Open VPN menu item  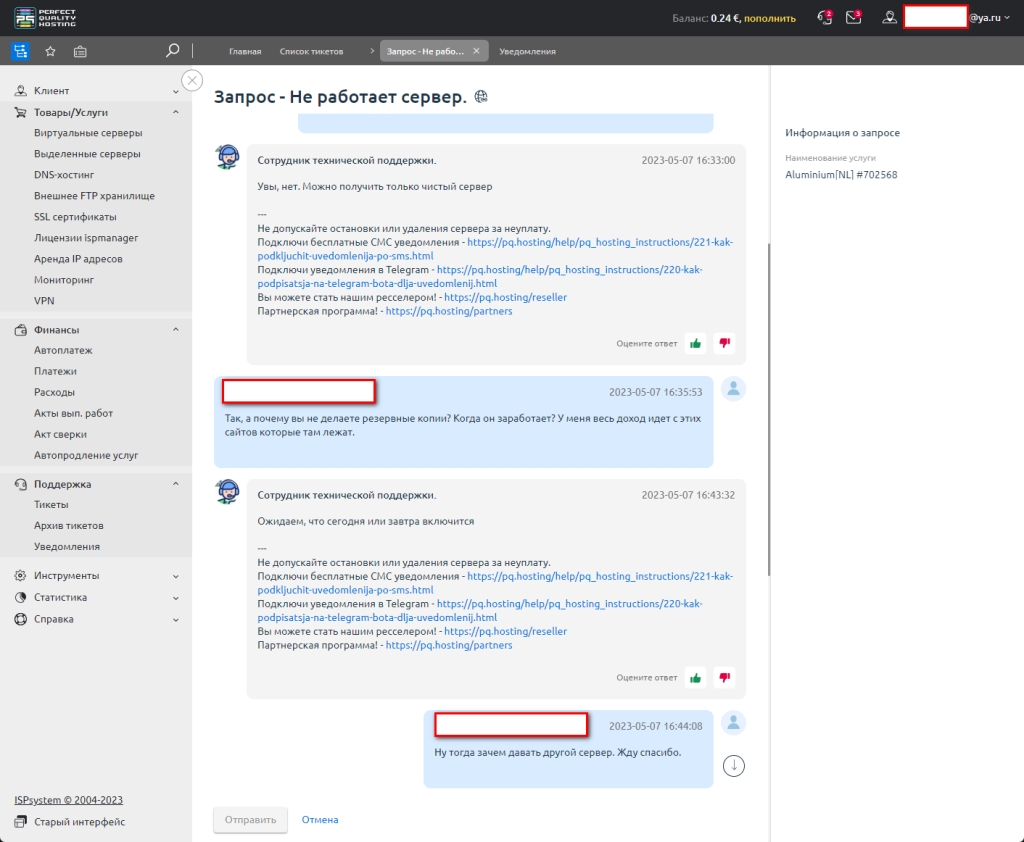(44, 300)
